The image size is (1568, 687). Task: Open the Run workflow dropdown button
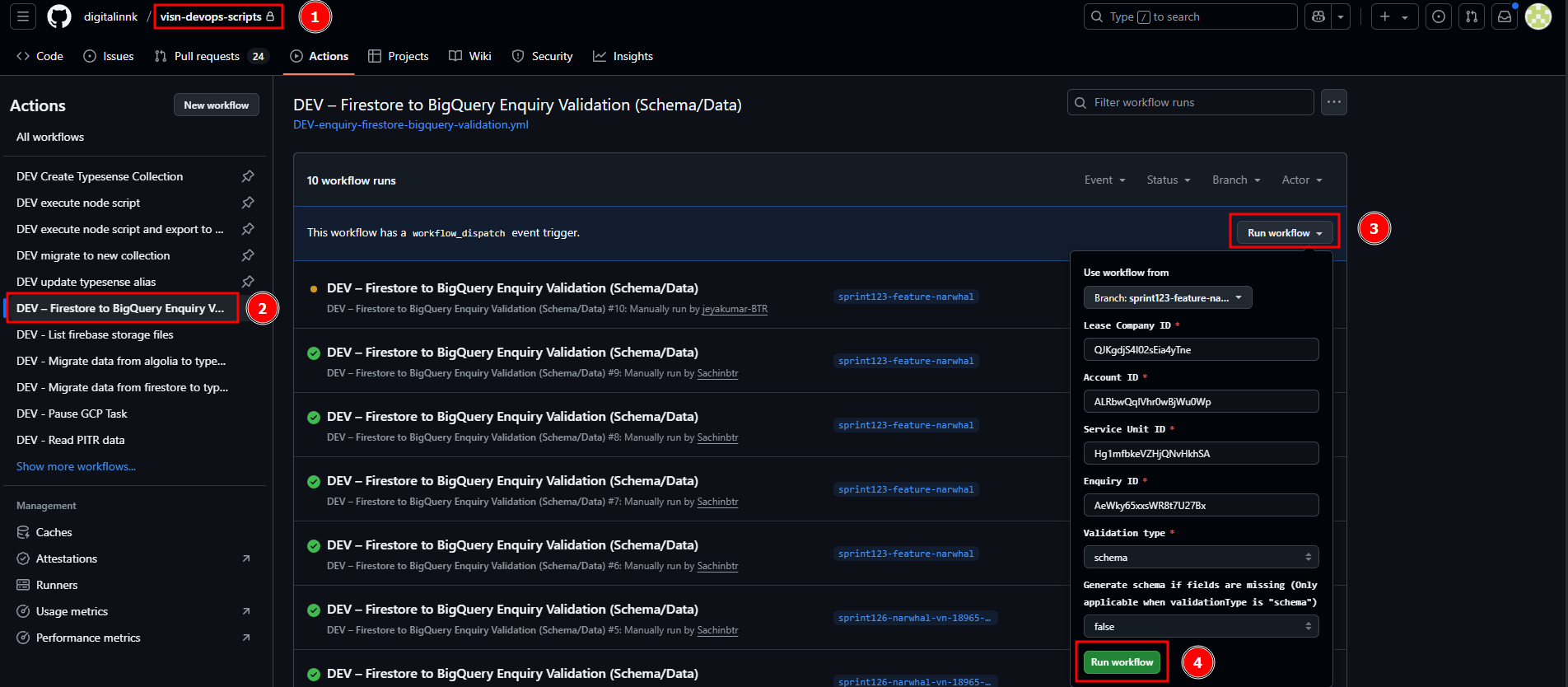pyautogui.click(x=1285, y=233)
